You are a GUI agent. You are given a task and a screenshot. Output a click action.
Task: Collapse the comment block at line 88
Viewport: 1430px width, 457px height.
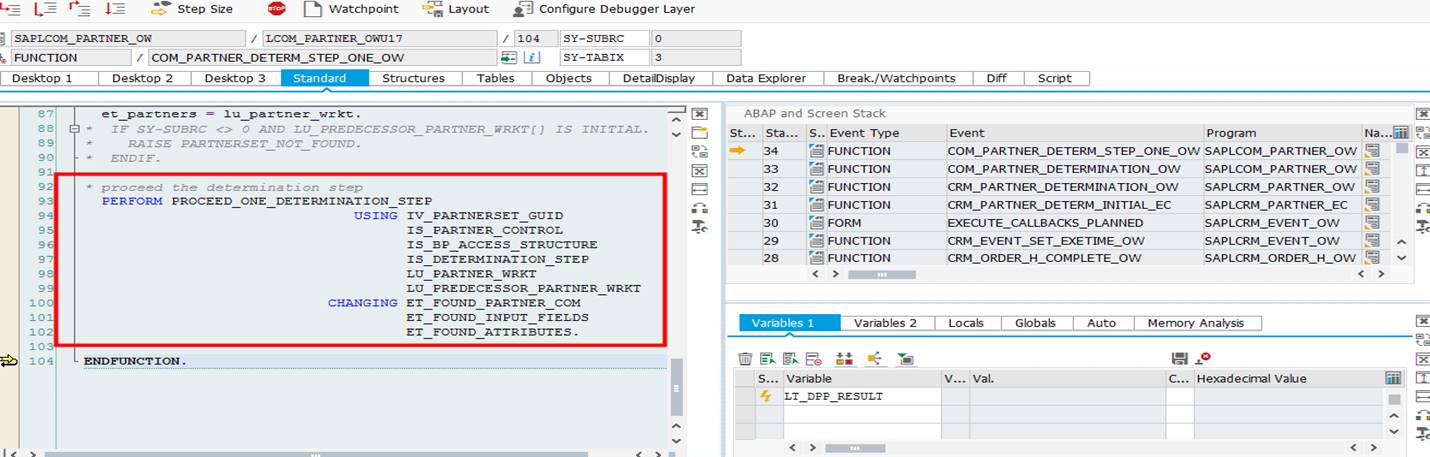(x=74, y=129)
